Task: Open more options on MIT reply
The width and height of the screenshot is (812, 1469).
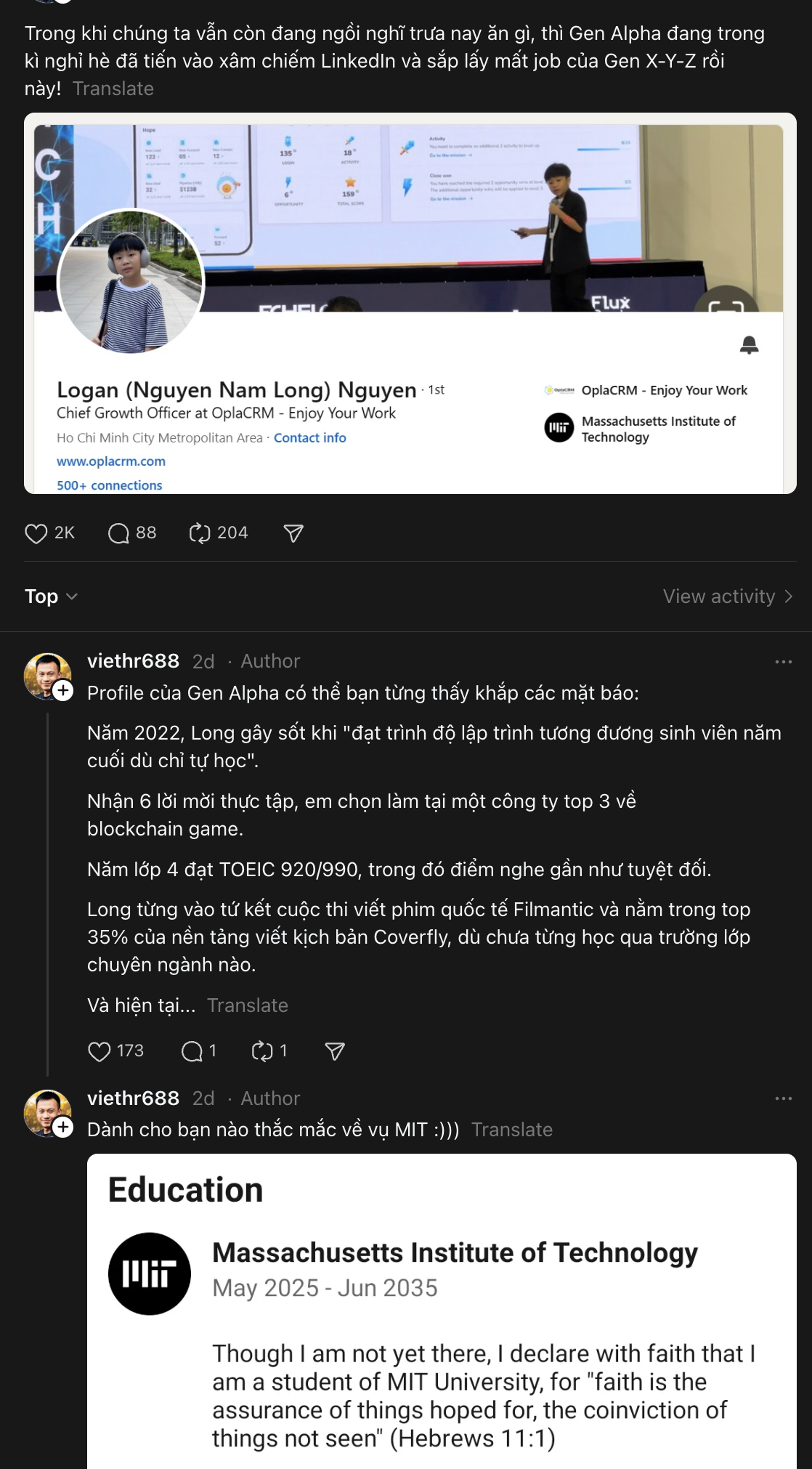Action: click(783, 1098)
